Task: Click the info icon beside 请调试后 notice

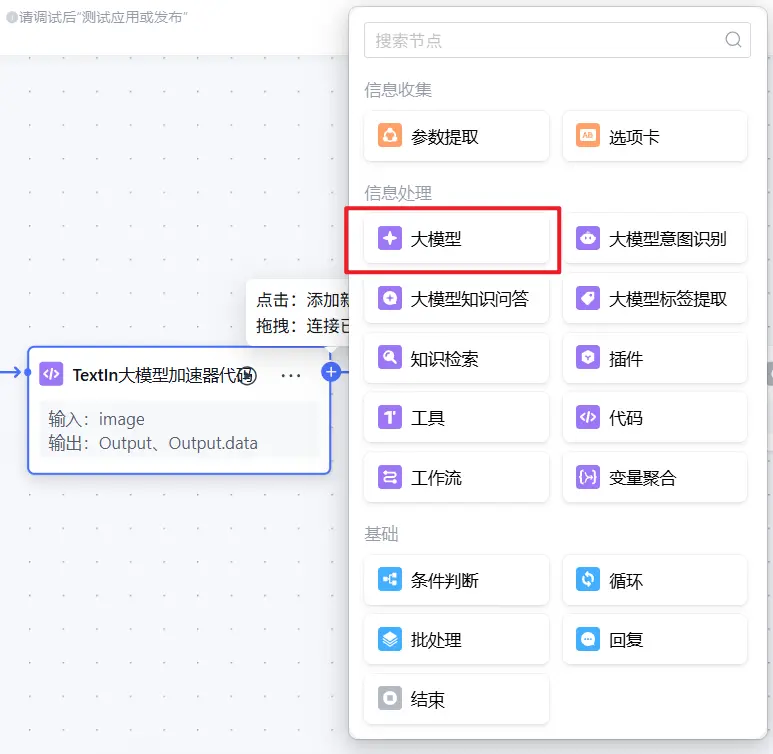Action: (12, 18)
